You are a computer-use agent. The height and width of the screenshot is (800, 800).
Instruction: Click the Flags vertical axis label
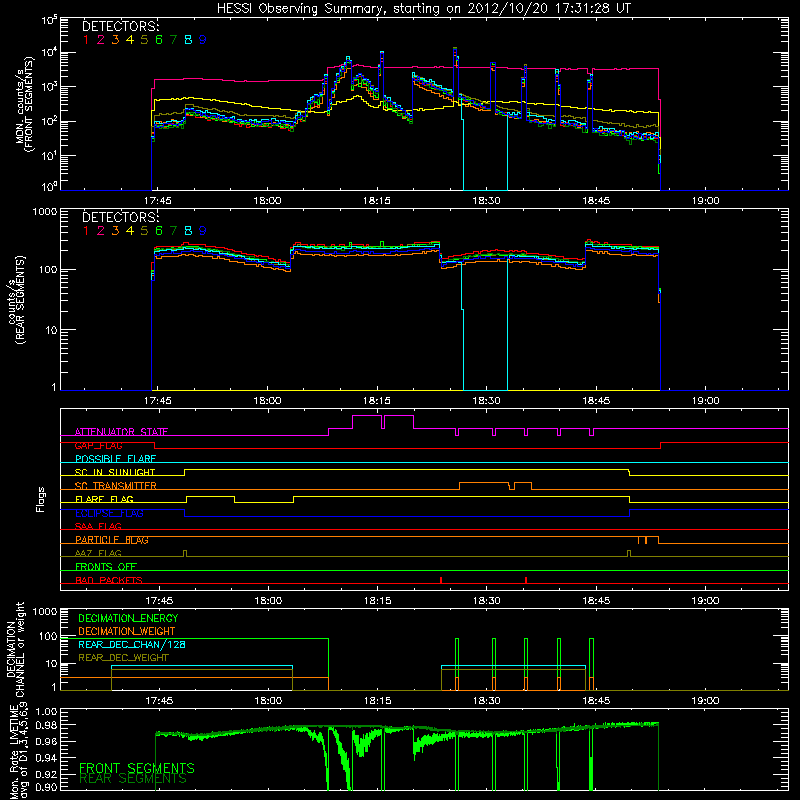point(41,499)
